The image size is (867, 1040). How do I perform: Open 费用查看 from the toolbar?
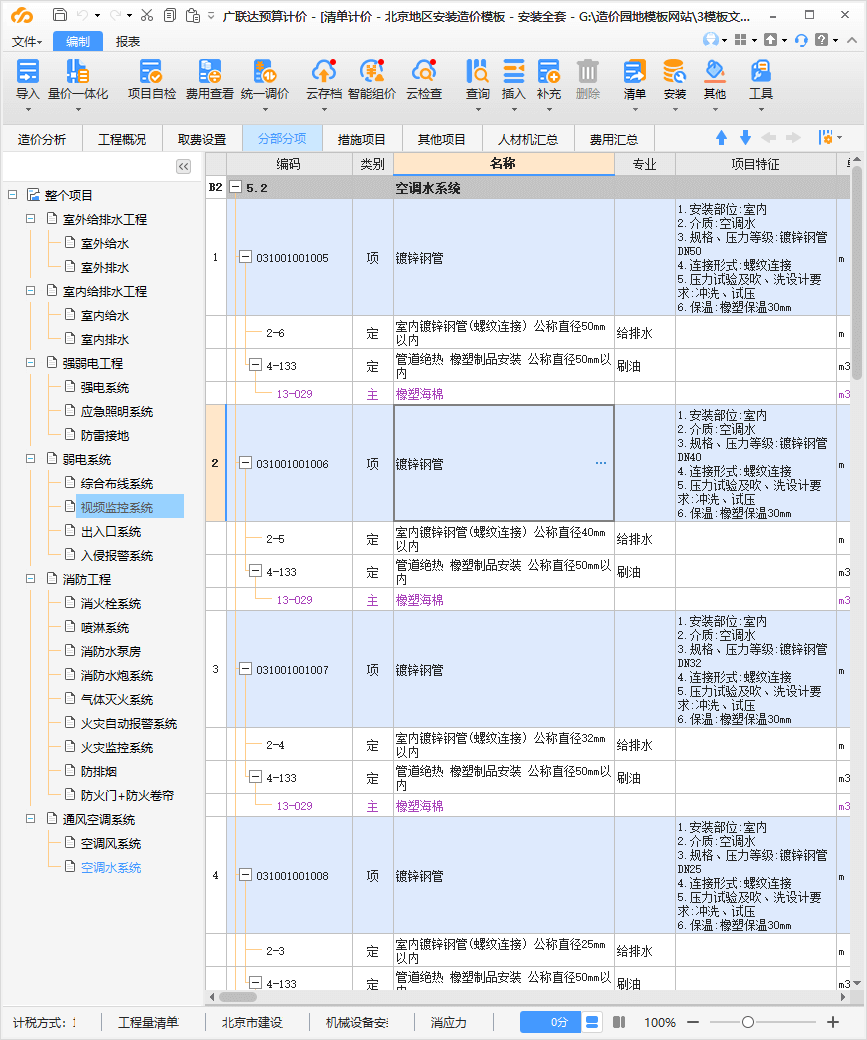209,72
